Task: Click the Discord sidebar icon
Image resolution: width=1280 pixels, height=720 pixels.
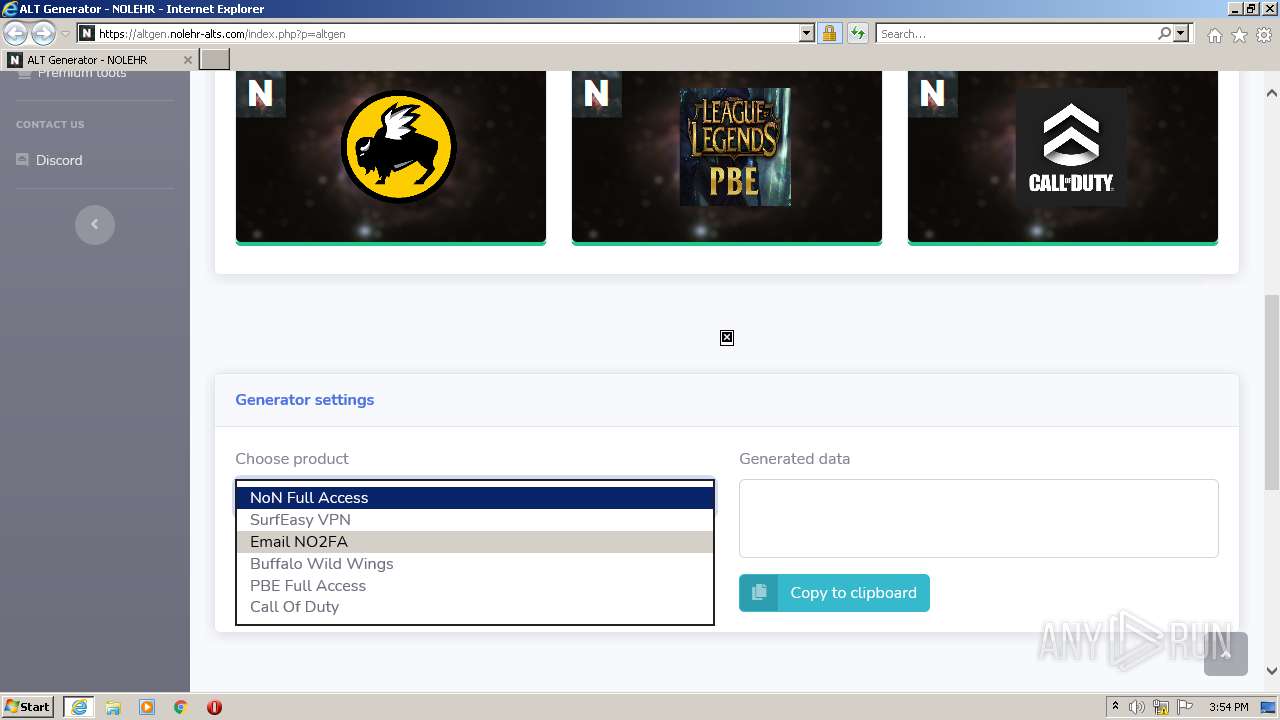Action: tap(23, 160)
